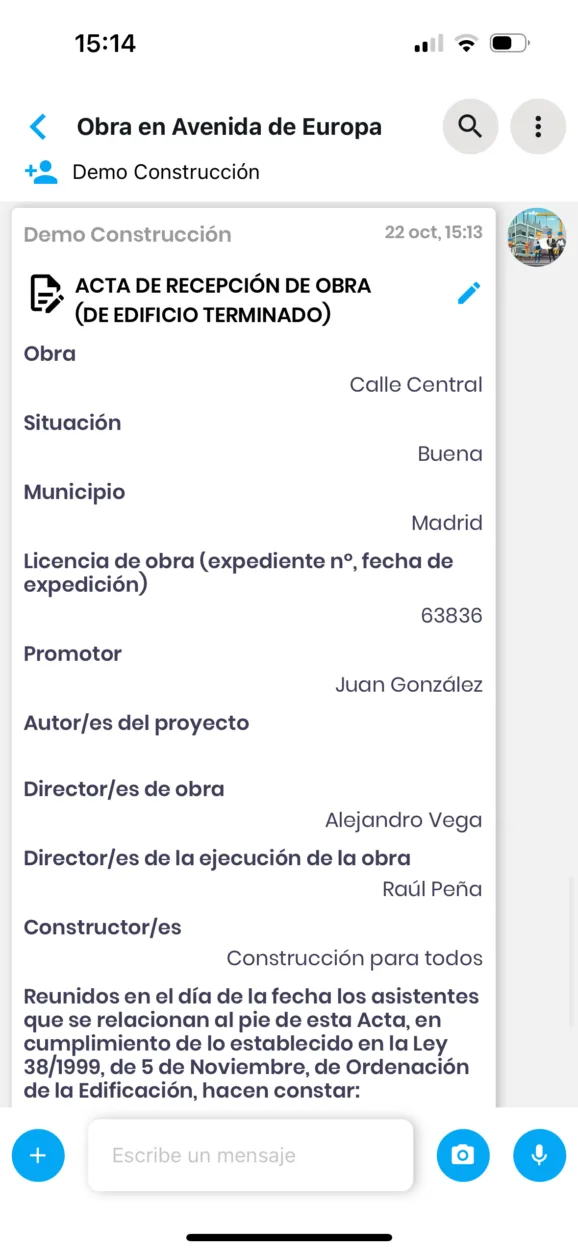Tap the Escribe un mensaje input field

coord(250,1155)
